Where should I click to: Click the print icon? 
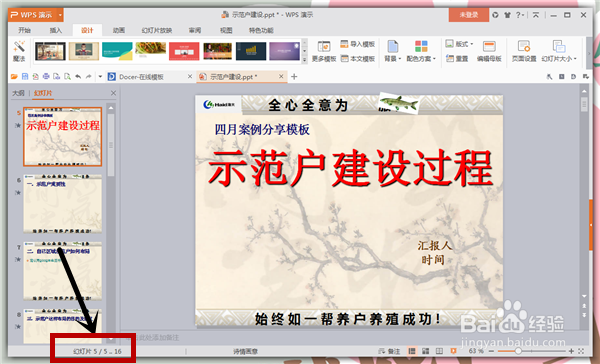tap(46, 77)
